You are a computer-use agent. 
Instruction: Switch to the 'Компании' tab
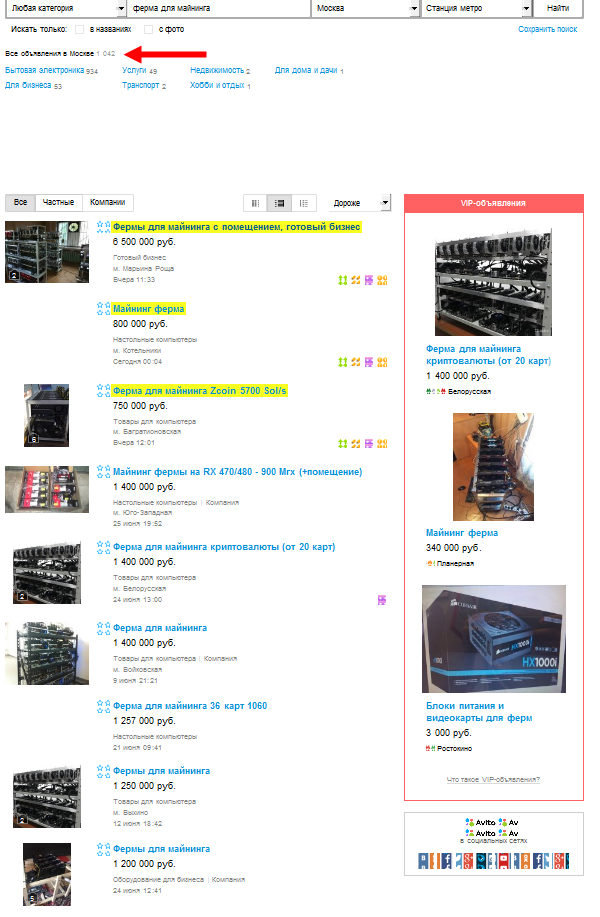pyautogui.click(x=108, y=202)
